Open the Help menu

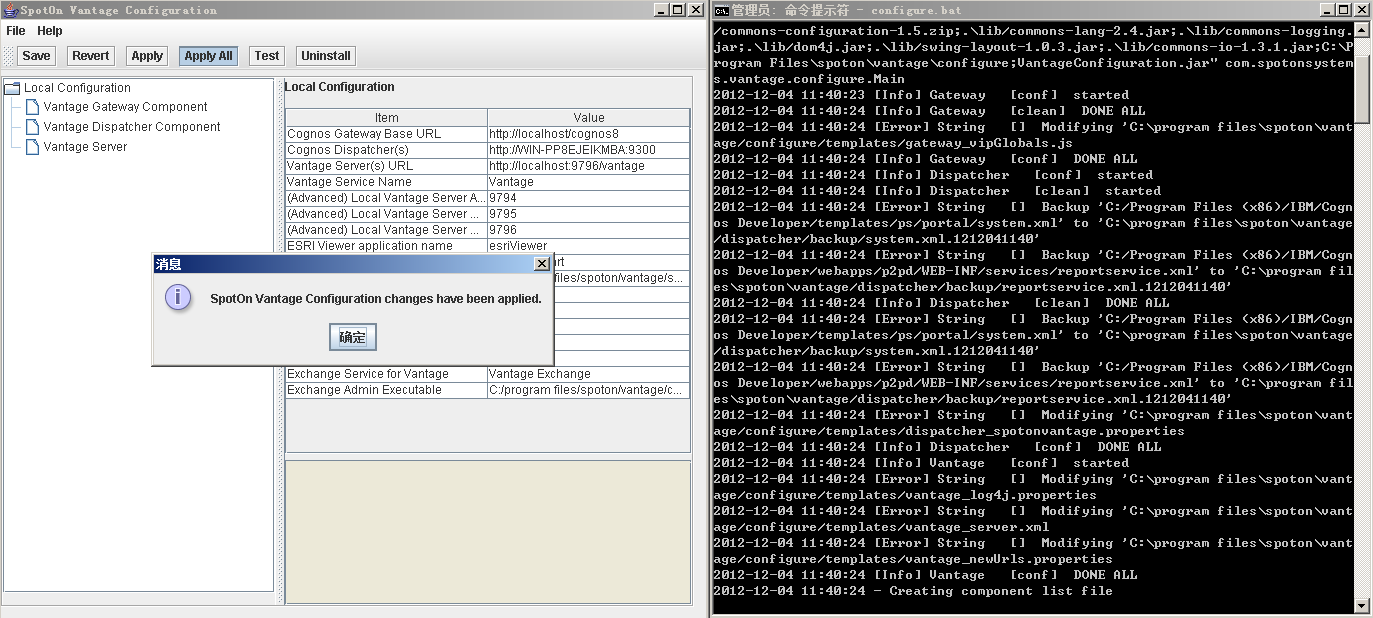tap(50, 31)
